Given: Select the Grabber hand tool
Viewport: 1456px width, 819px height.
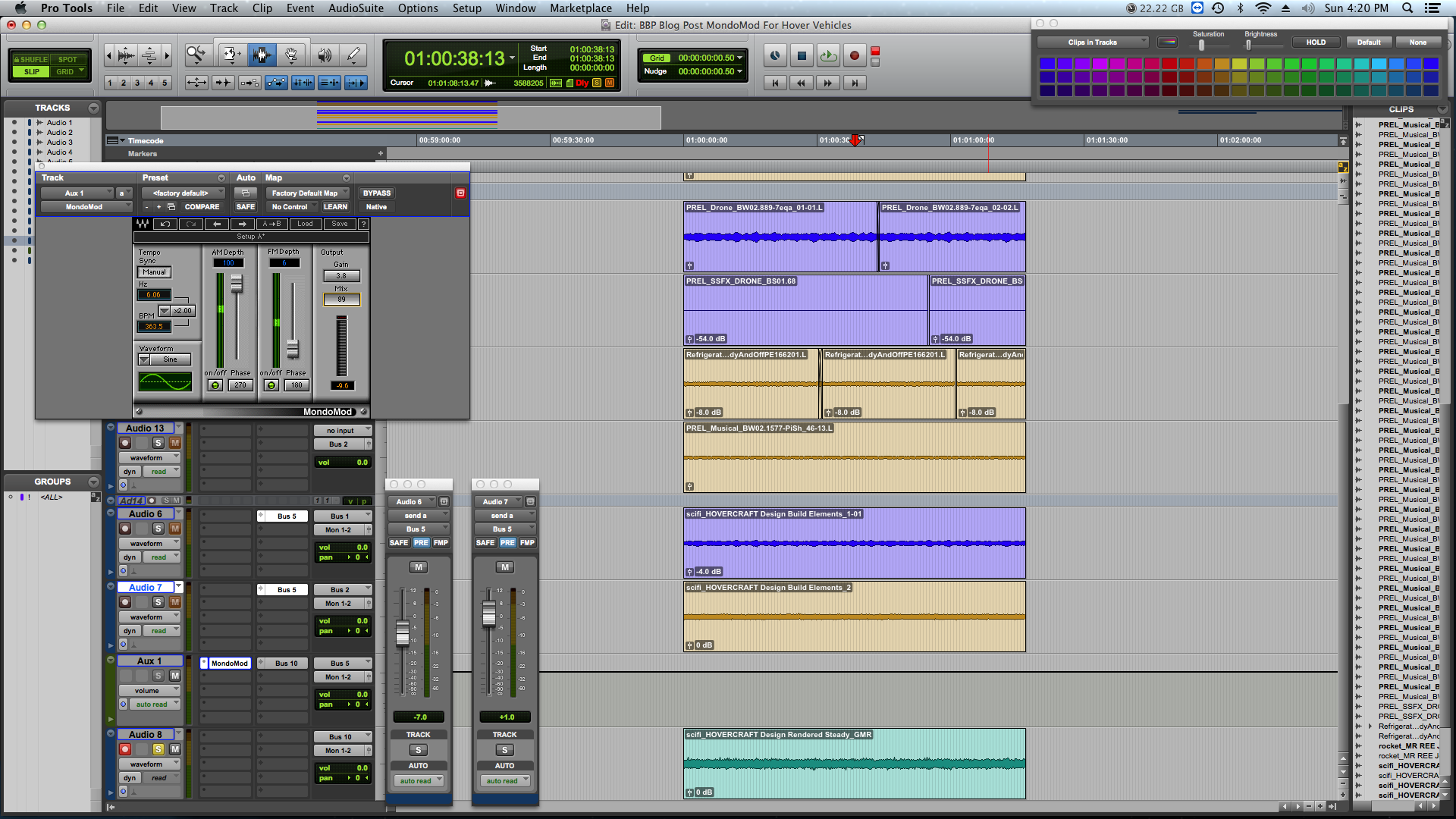Looking at the screenshot, I should coord(291,55).
